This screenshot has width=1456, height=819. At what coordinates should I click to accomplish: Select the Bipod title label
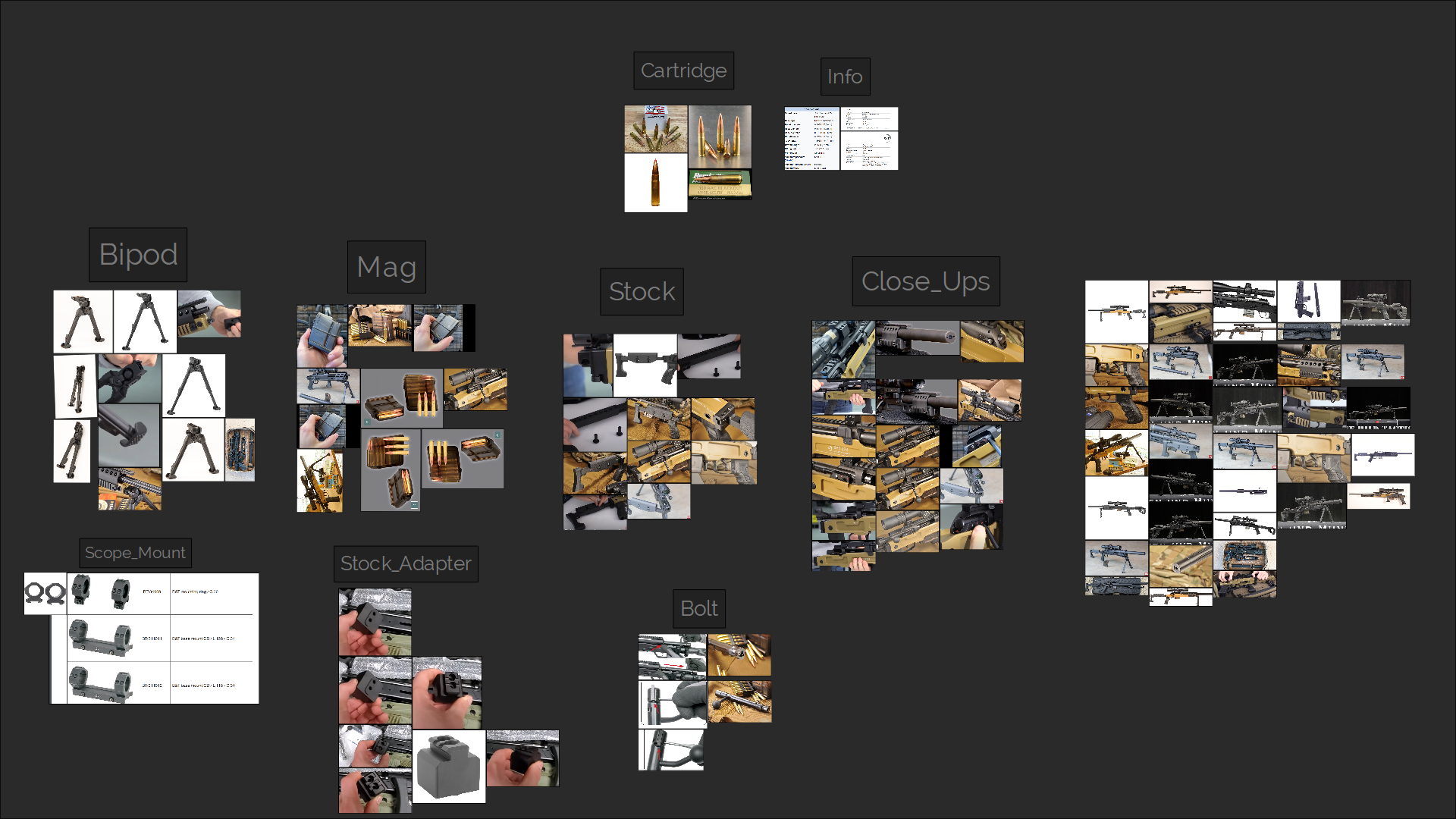click(138, 255)
